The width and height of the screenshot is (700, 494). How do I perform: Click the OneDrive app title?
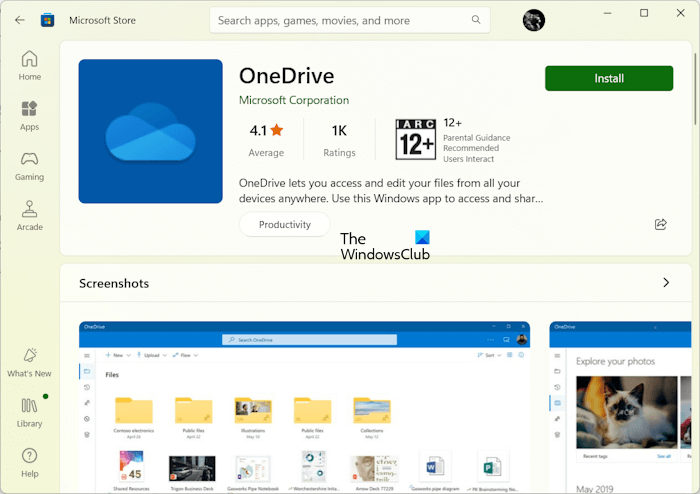[x=287, y=76]
